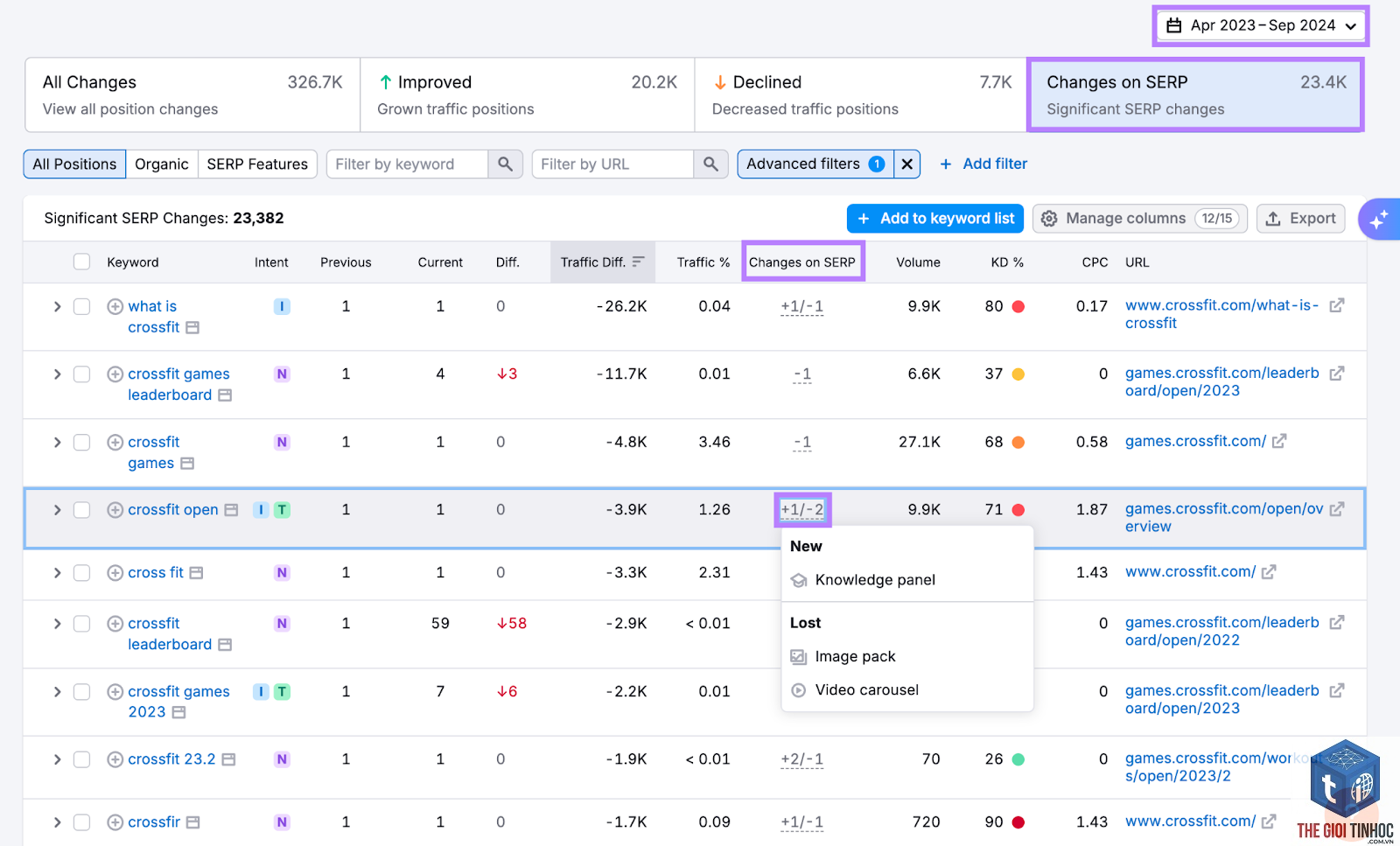Check the 'crossfit games' row checkbox
Screen dimensions: 1400x846
[81, 443]
